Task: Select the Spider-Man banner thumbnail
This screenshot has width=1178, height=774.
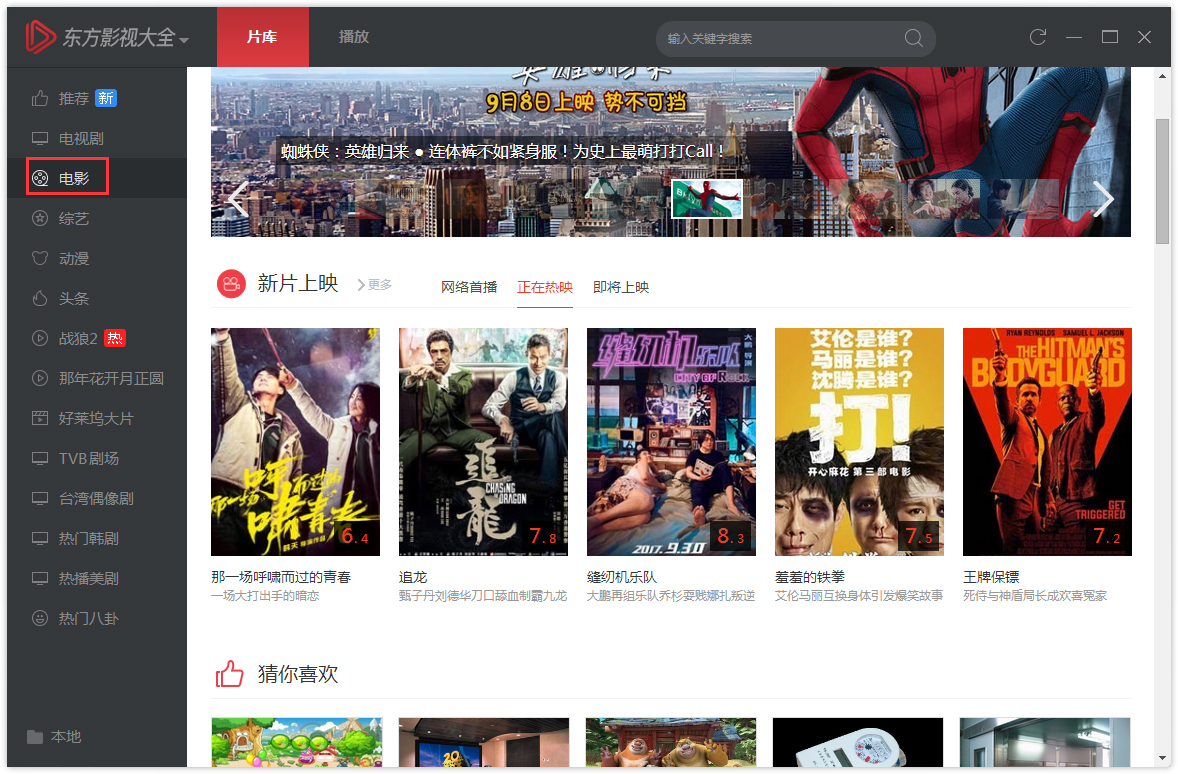Action: pyautogui.click(x=707, y=199)
